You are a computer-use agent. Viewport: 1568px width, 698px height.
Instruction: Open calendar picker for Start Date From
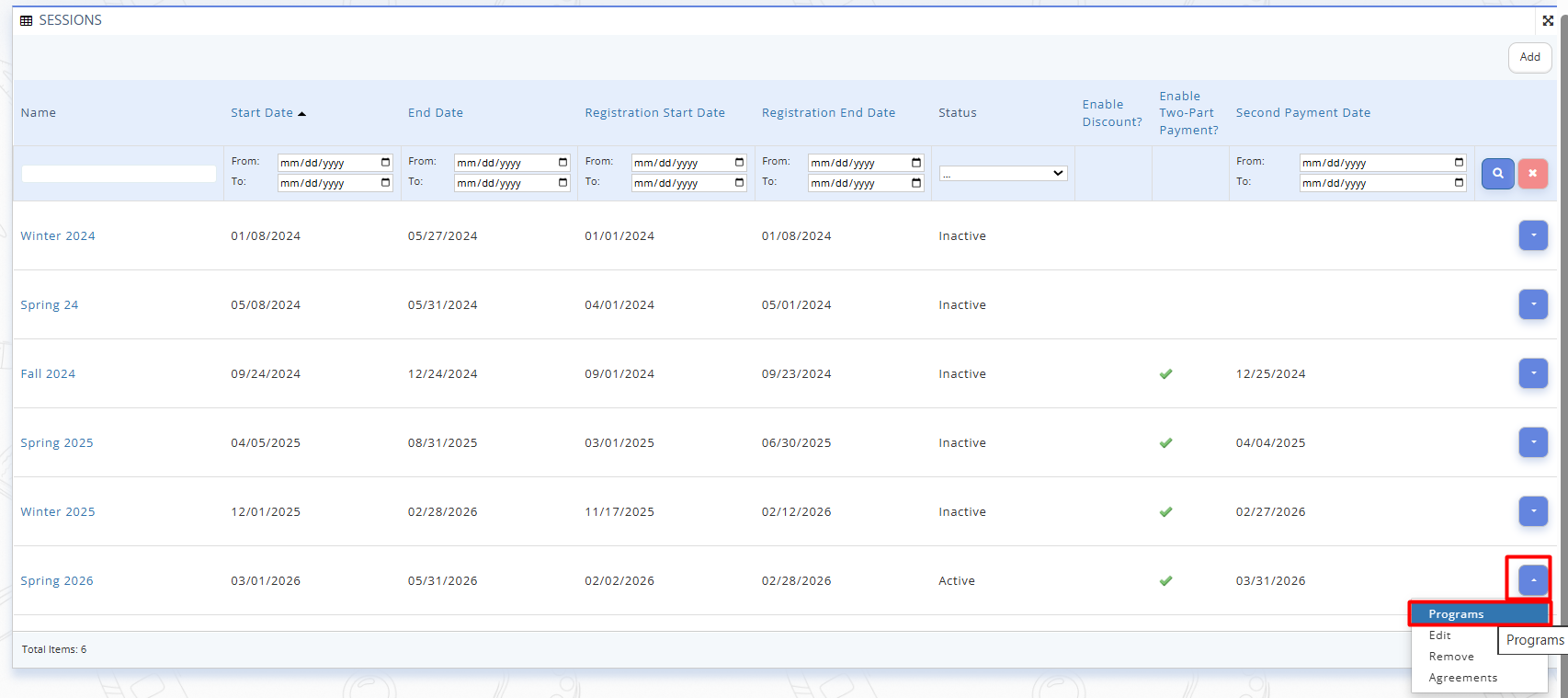coord(385,163)
